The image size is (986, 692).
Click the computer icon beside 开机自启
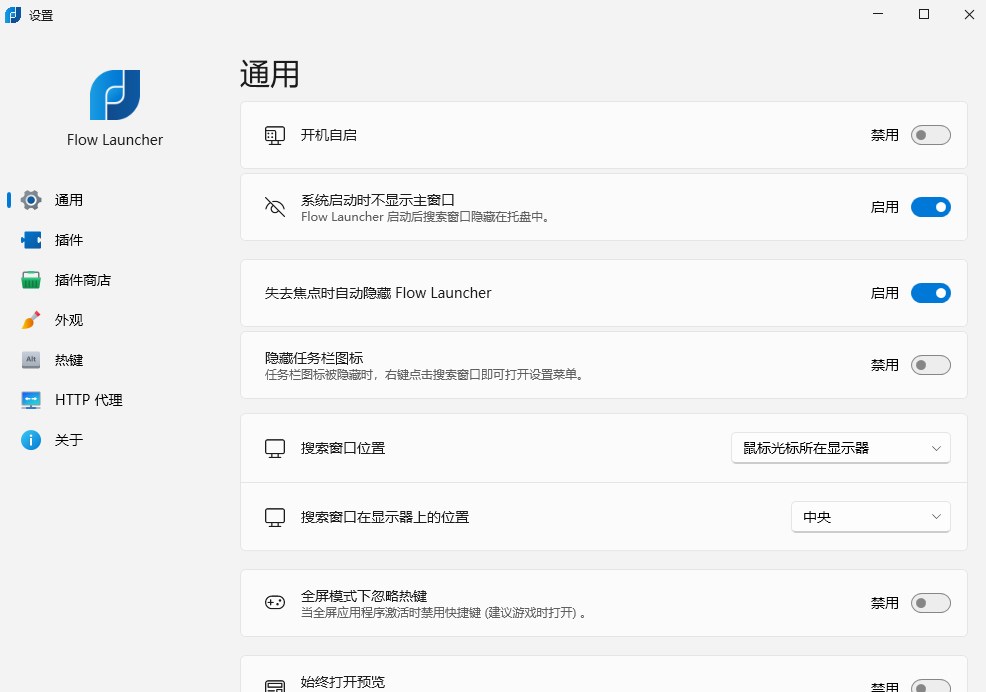[274, 134]
